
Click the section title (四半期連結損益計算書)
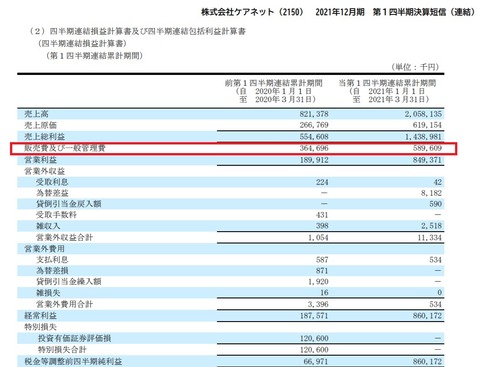pos(82,43)
